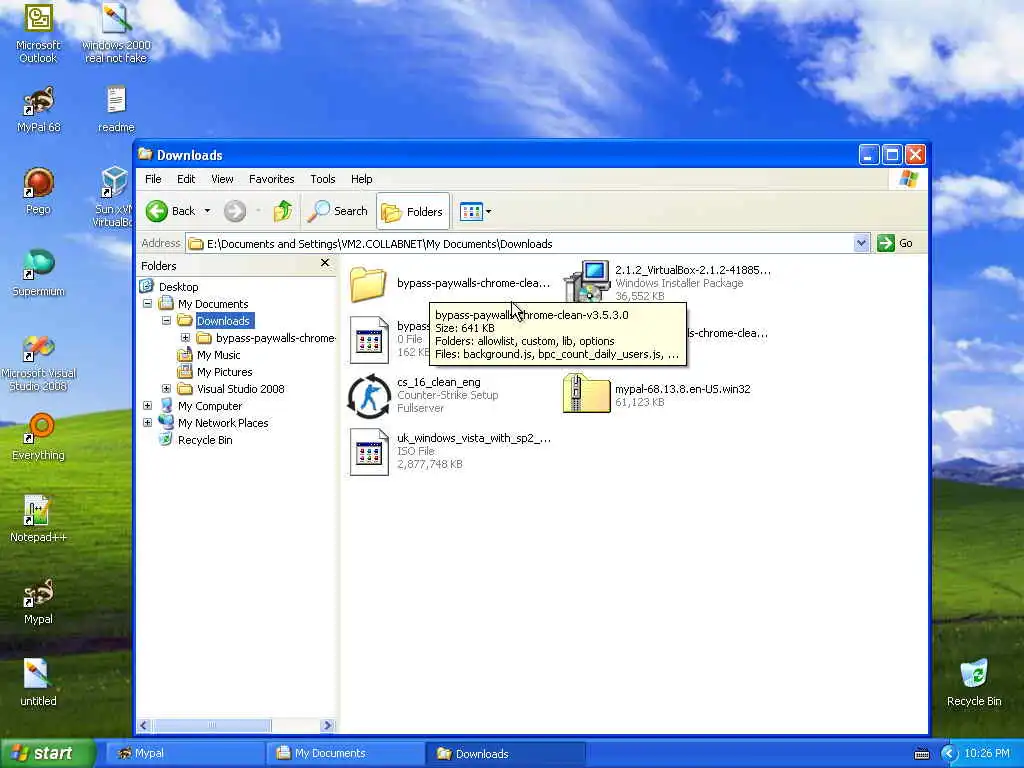Click the Back toolbar button
The image size is (1024, 768).
[170, 211]
